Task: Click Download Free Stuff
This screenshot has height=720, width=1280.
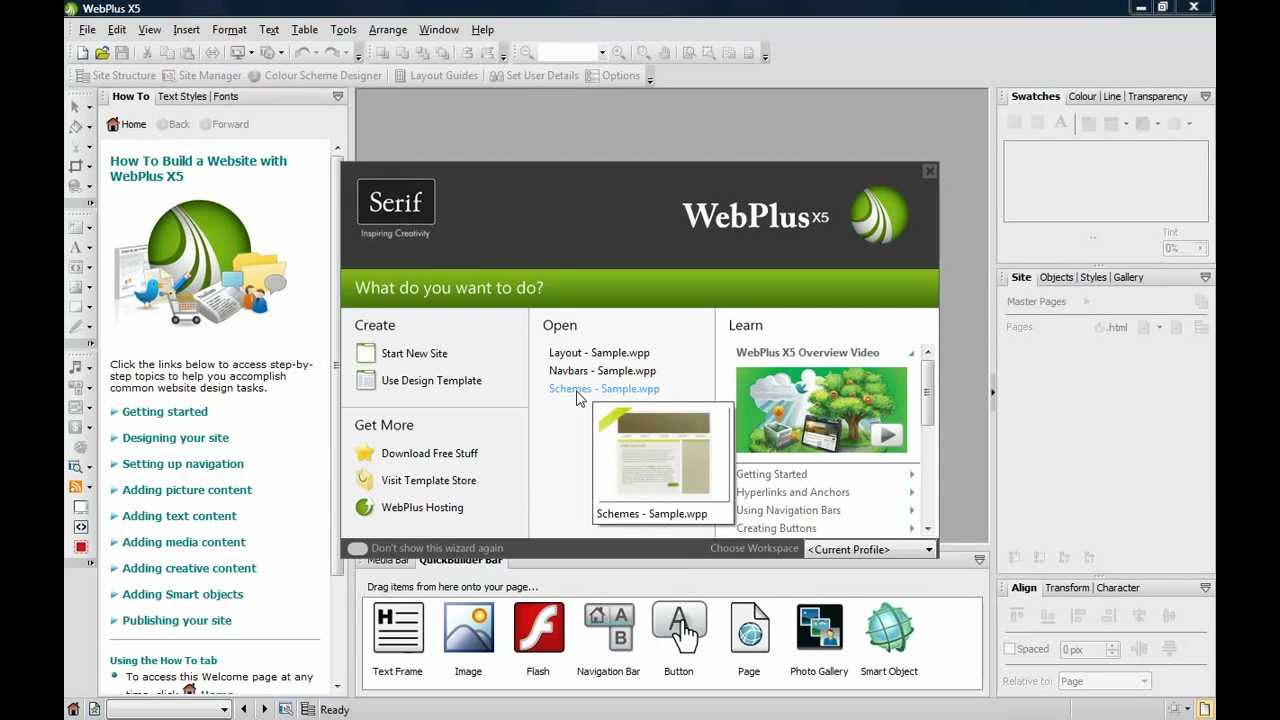Action: [x=417, y=454]
